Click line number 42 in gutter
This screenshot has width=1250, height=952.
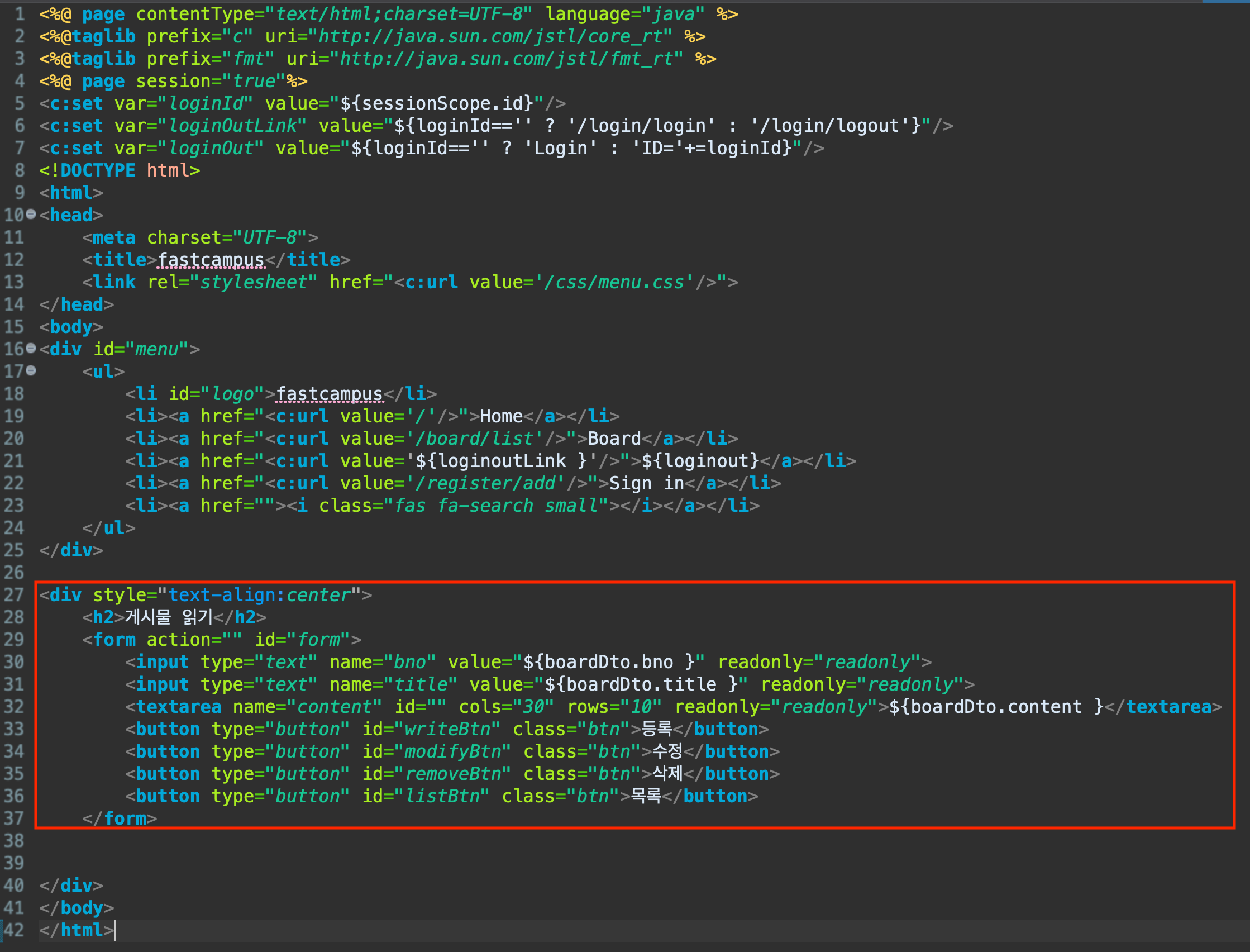(x=14, y=930)
